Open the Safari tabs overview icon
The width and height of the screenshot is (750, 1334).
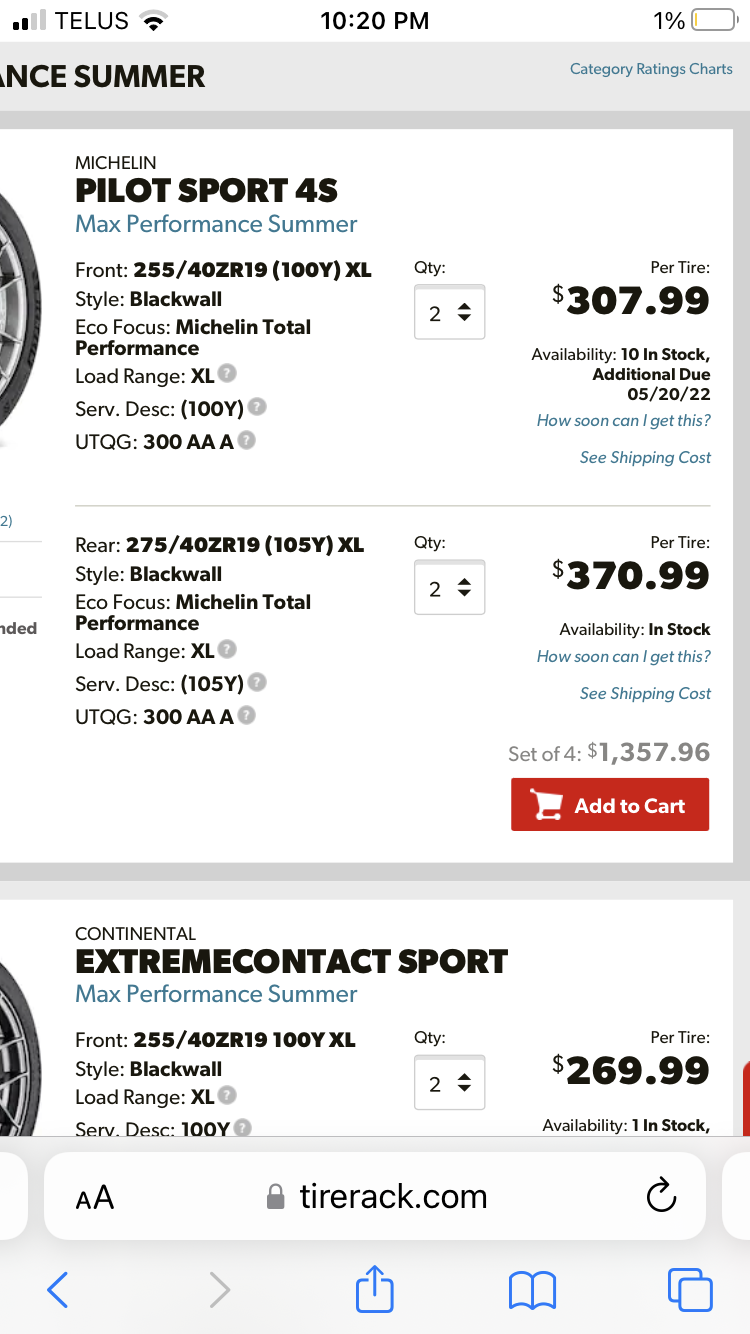point(690,1289)
